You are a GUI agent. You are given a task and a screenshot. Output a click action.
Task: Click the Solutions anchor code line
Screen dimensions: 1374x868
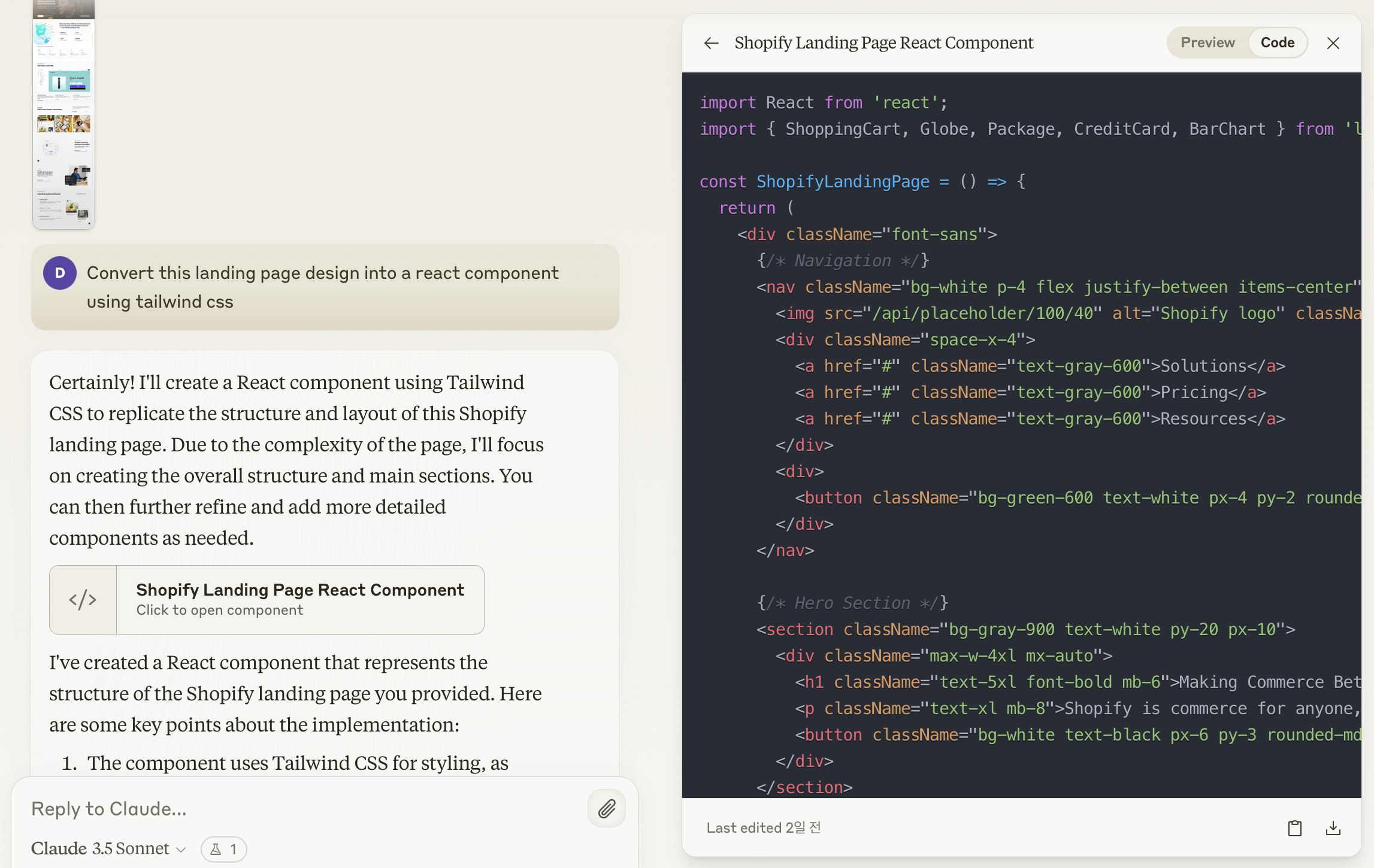pyautogui.click(x=1040, y=366)
